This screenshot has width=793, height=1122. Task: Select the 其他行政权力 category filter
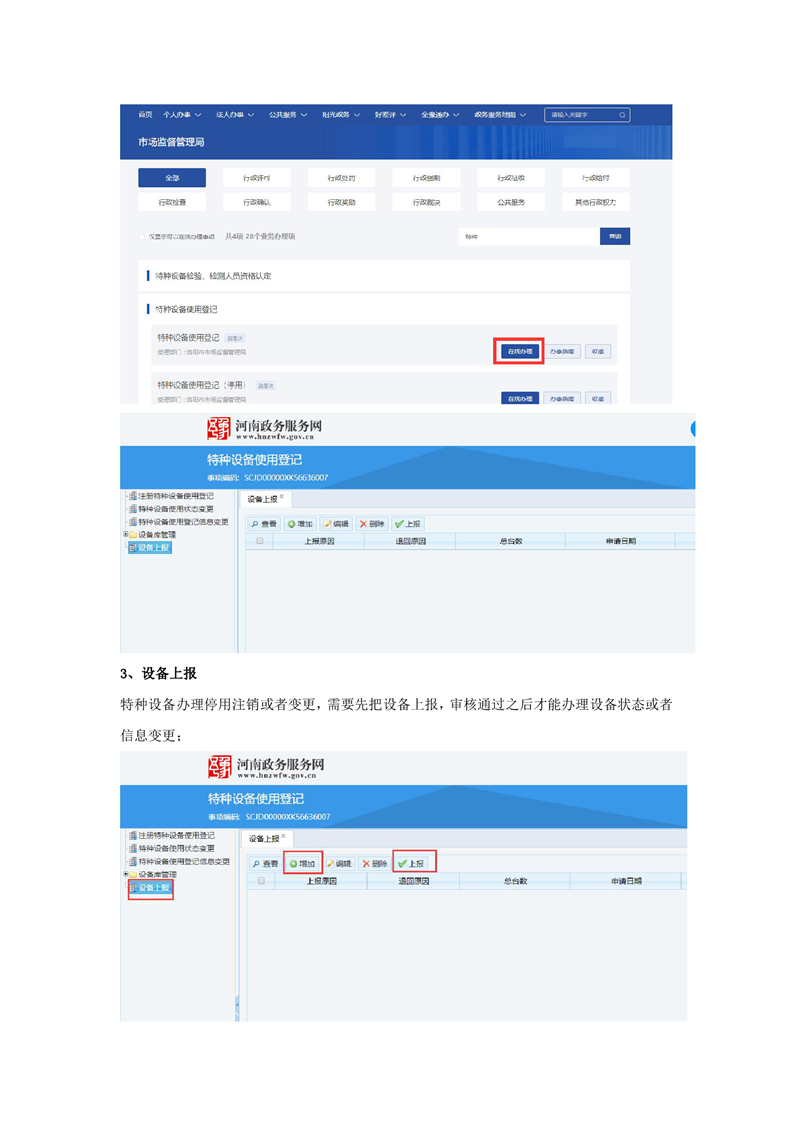[595, 203]
